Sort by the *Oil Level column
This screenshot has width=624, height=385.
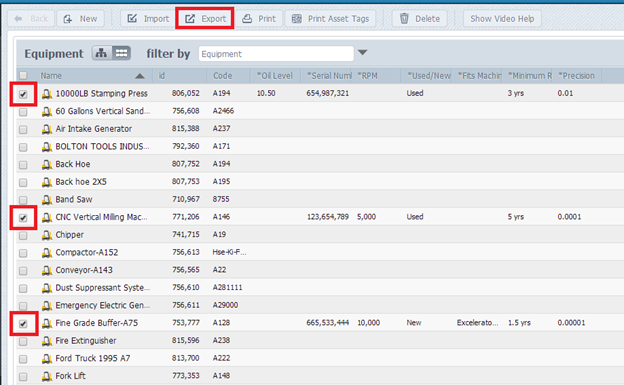coord(275,76)
